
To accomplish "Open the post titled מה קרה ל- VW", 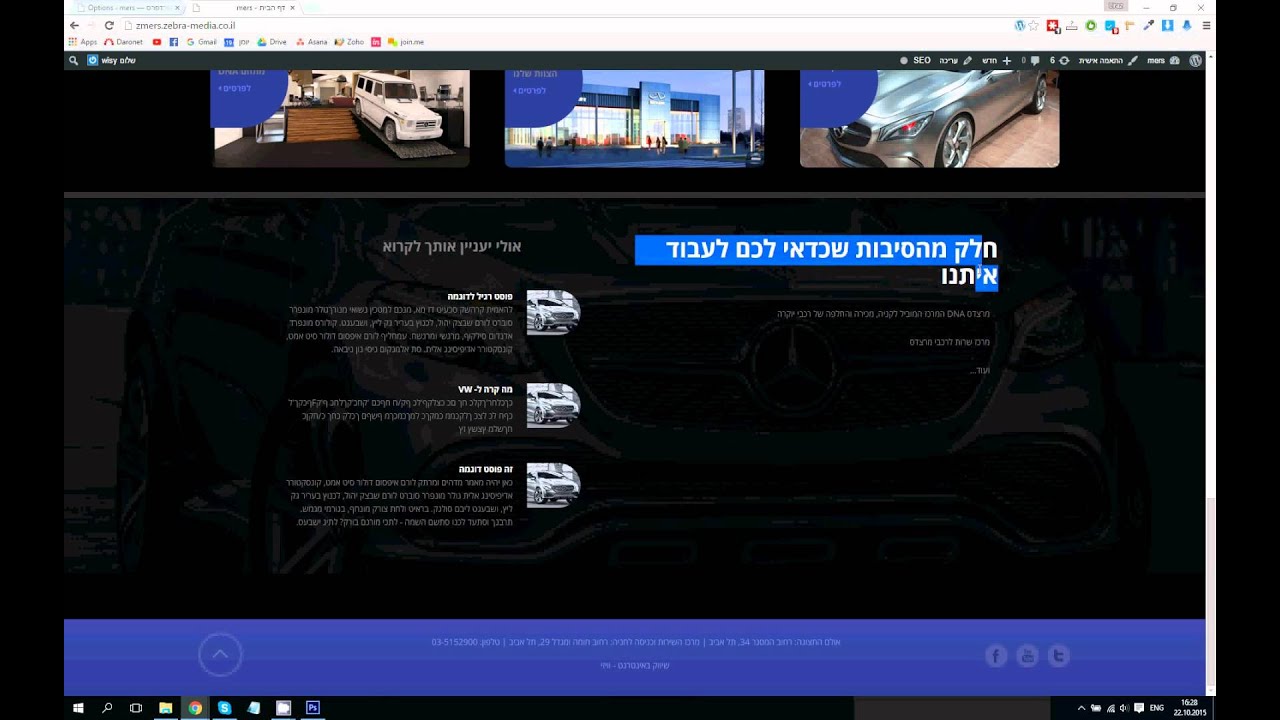I will pos(486,389).
